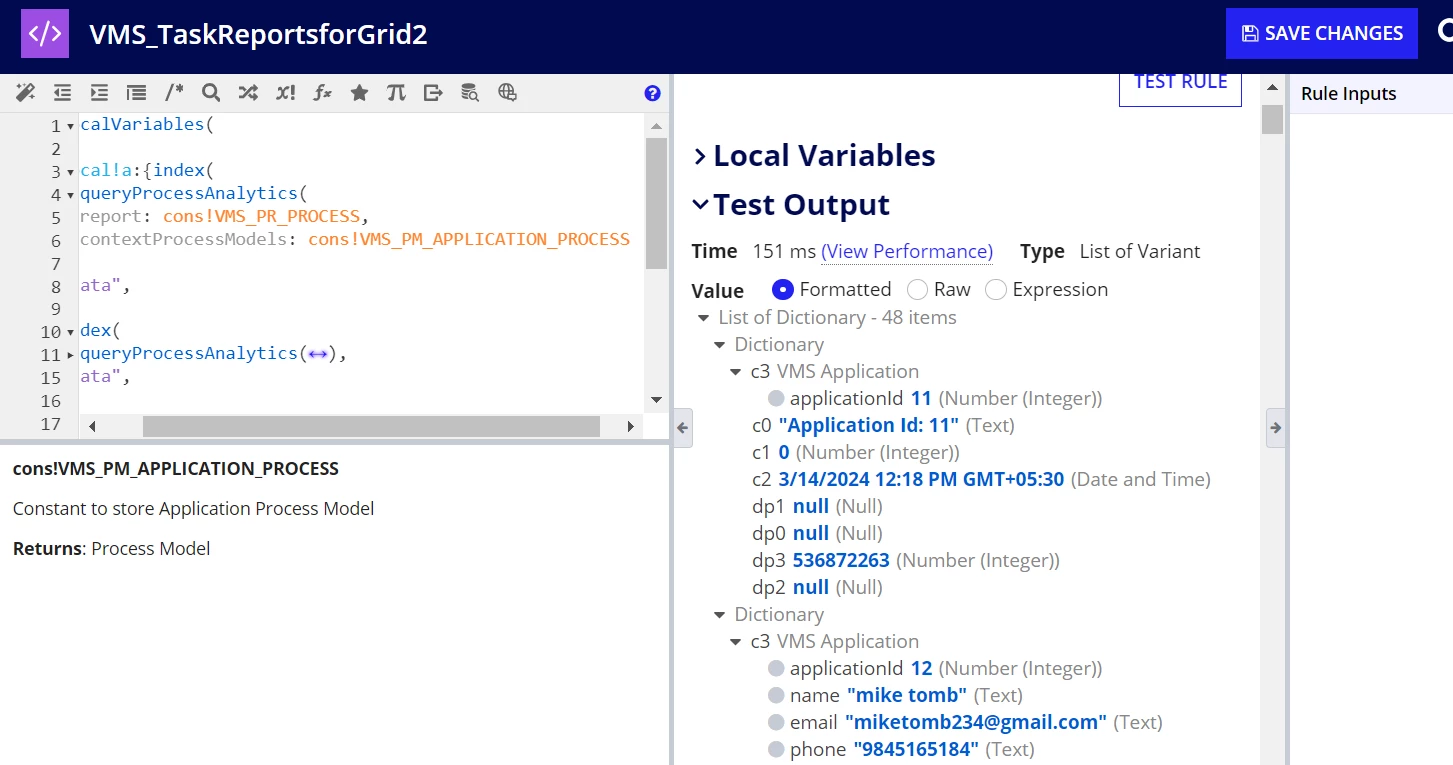This screenshot has width=1453, height=765.
Task: Click the TEST RULE button
Action: pos(1180,83)
